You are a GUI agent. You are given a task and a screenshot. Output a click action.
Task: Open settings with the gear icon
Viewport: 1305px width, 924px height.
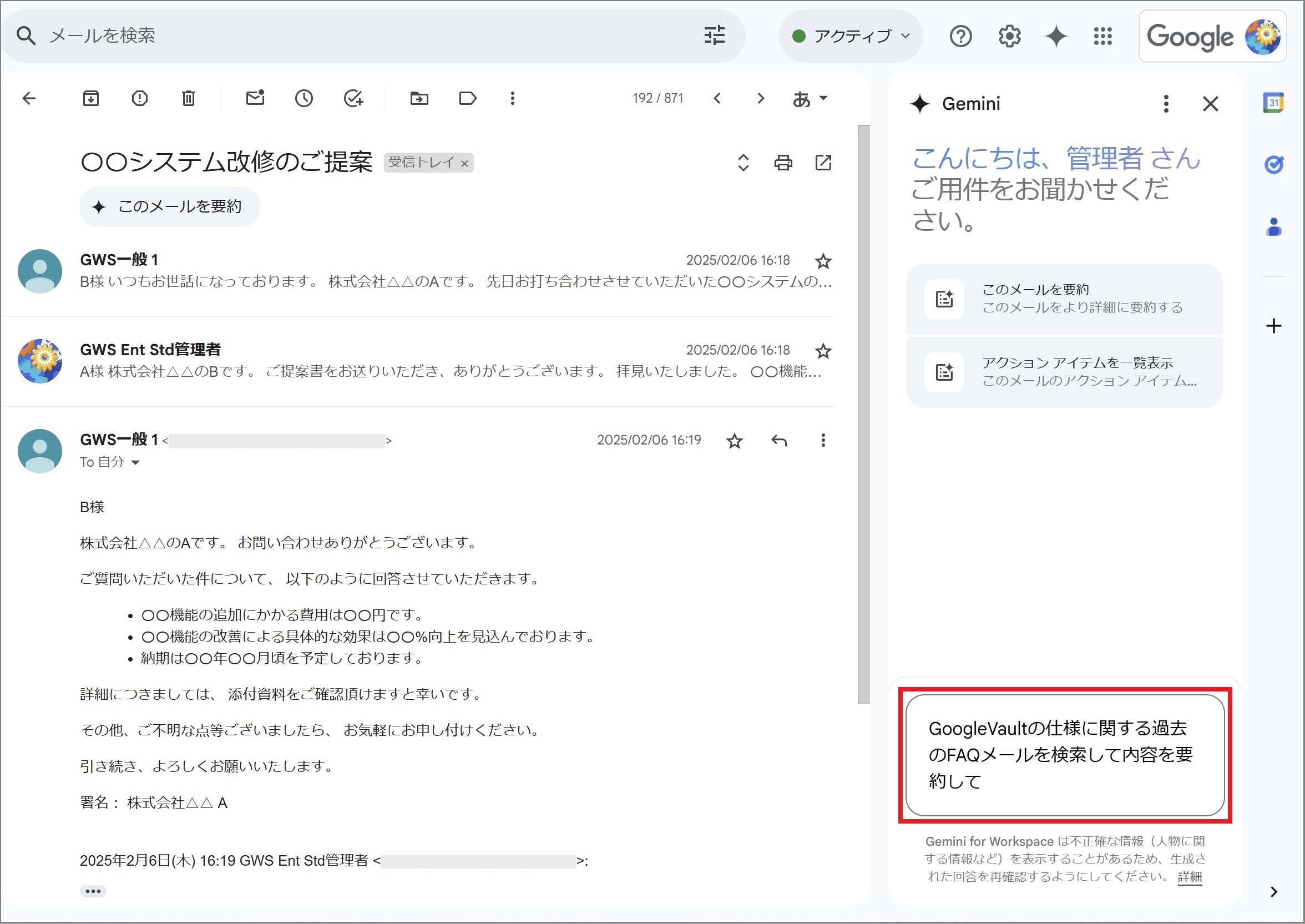click(1009, 37)
